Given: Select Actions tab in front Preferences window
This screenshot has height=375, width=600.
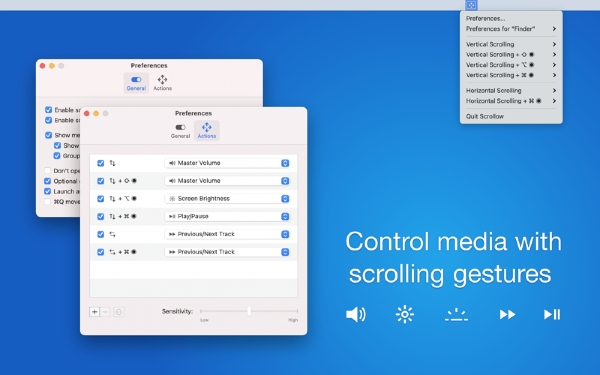Looking at the screenshot, I should coord(207,130).
